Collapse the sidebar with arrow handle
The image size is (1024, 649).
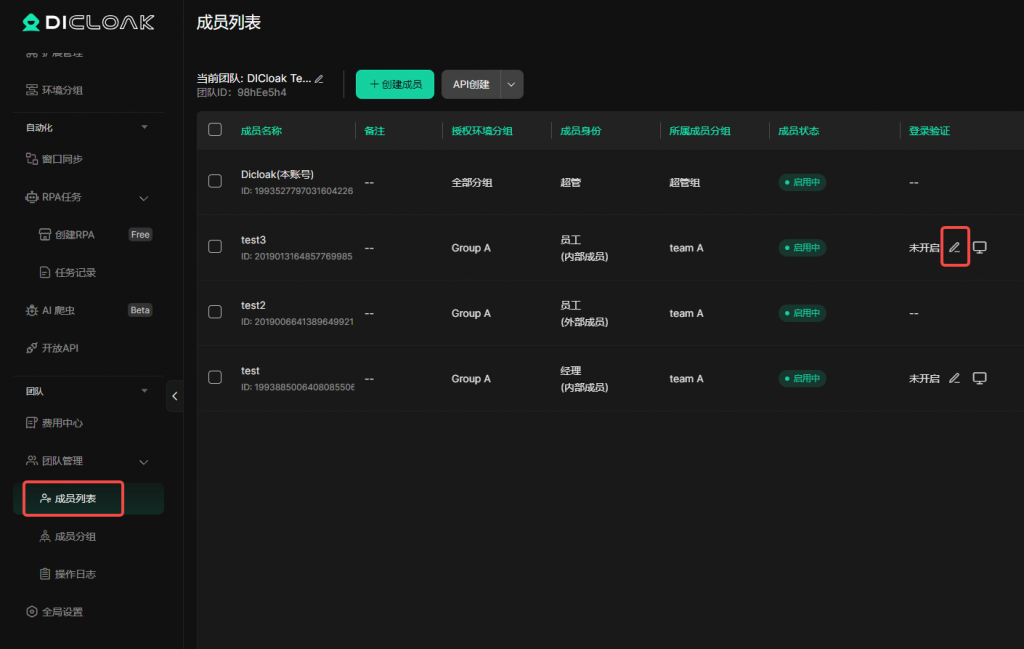175,396
